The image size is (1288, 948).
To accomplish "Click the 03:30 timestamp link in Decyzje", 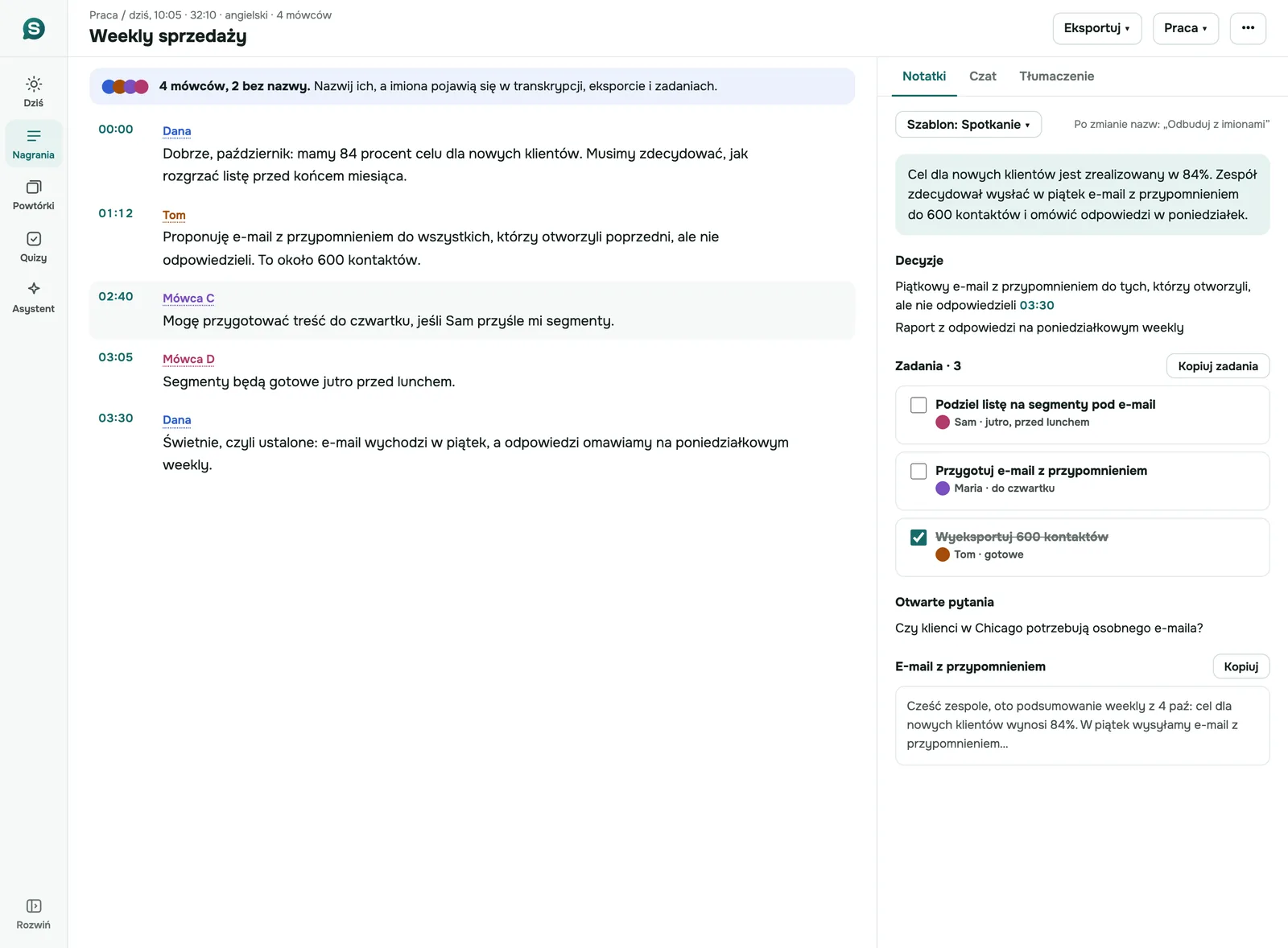I will coord(1037,305).
